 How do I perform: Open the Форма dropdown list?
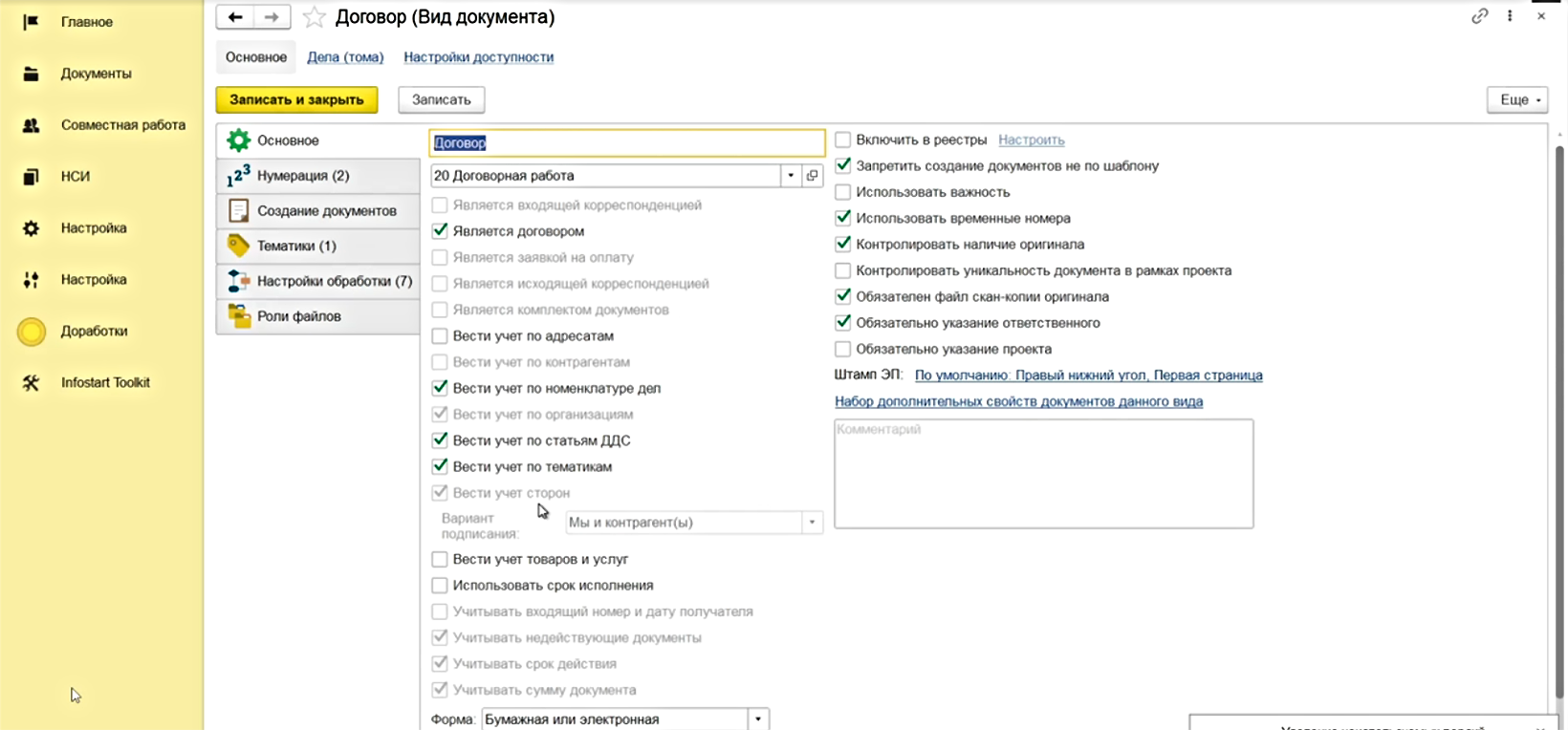pos(757,719)
